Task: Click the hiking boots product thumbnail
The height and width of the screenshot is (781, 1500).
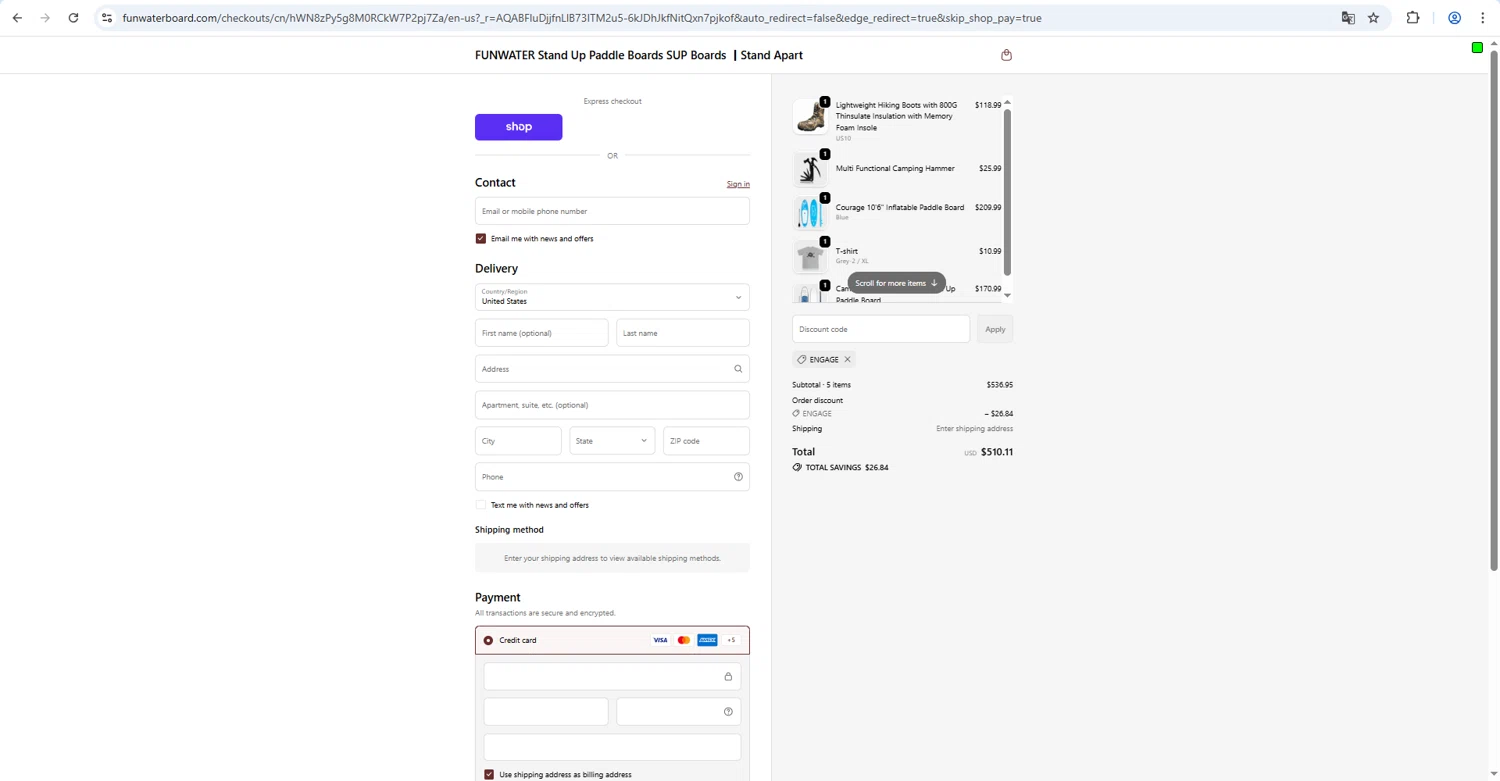Action: 810,116
